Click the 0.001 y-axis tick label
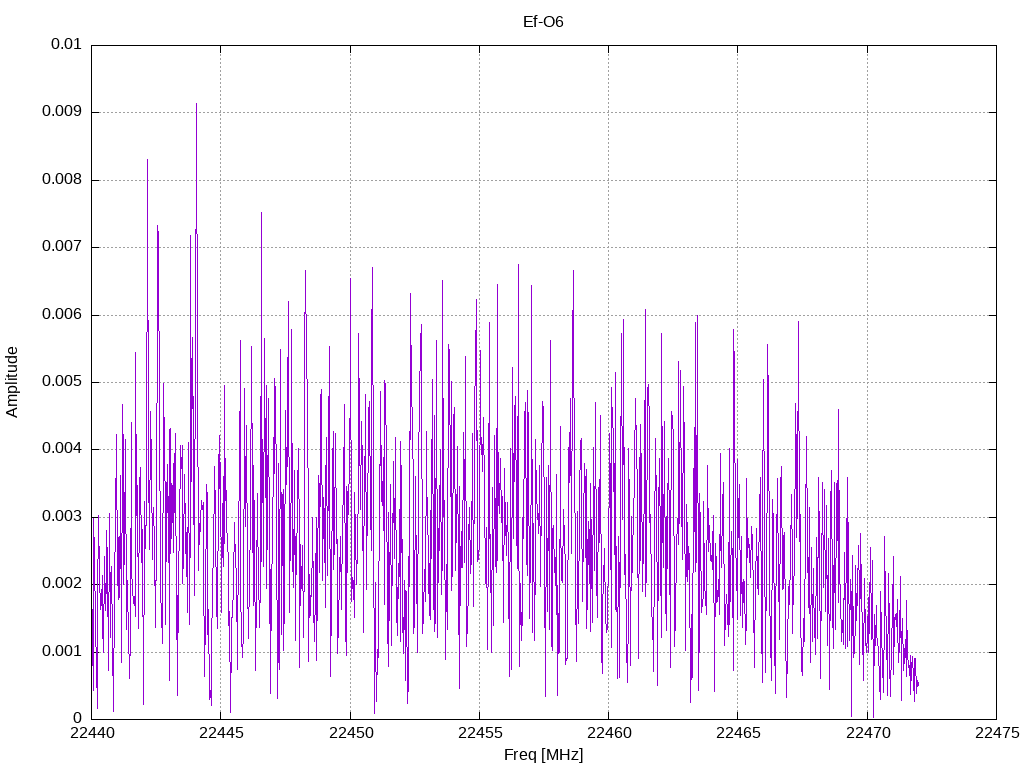1024x768 pixels. (x=61, y=651)
